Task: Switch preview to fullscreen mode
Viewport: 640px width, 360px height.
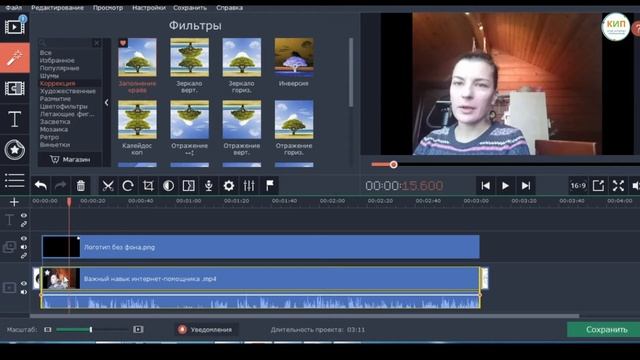Action: coord(618,186)
